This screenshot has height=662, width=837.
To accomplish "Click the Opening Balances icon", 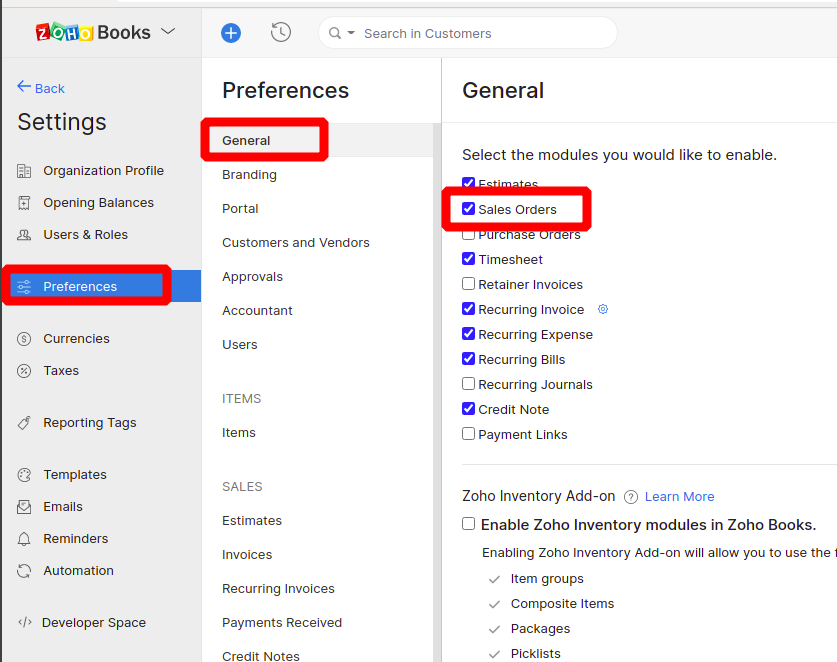I will (x=24, y=203).
